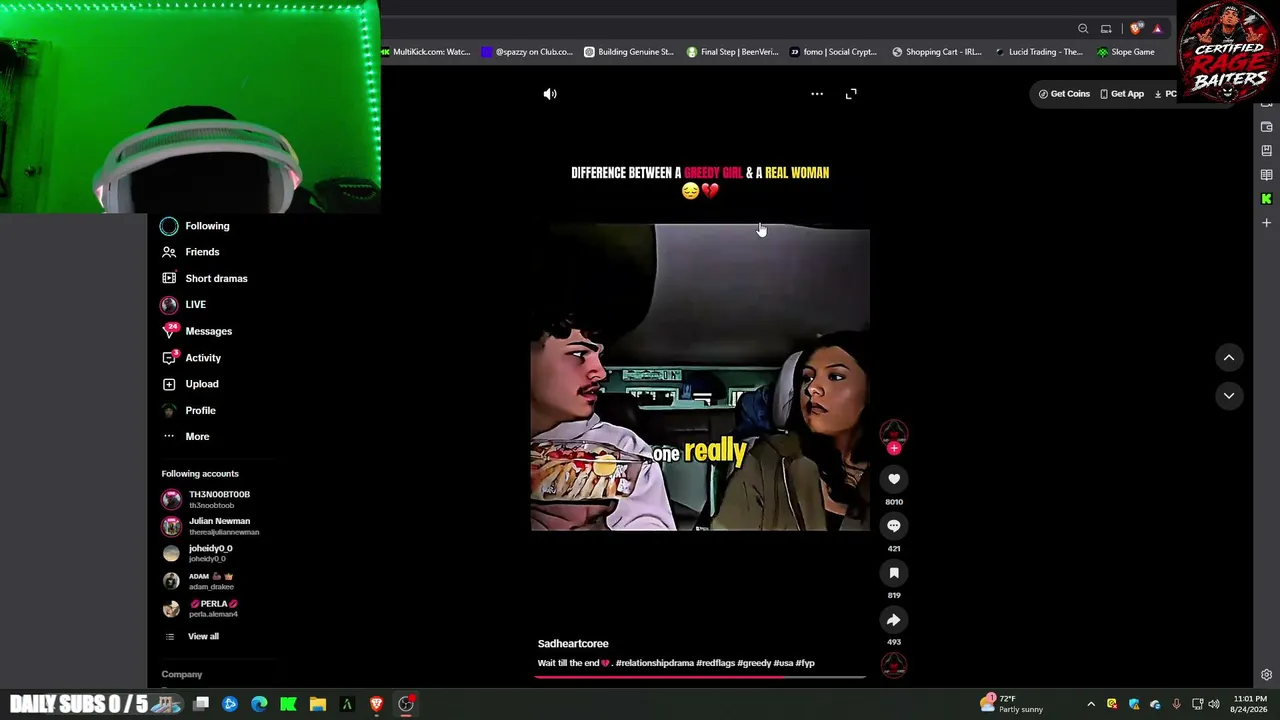Screen dimensions: 1280x720
Task: Like the video with the heart icon
Action: point(894,479)
